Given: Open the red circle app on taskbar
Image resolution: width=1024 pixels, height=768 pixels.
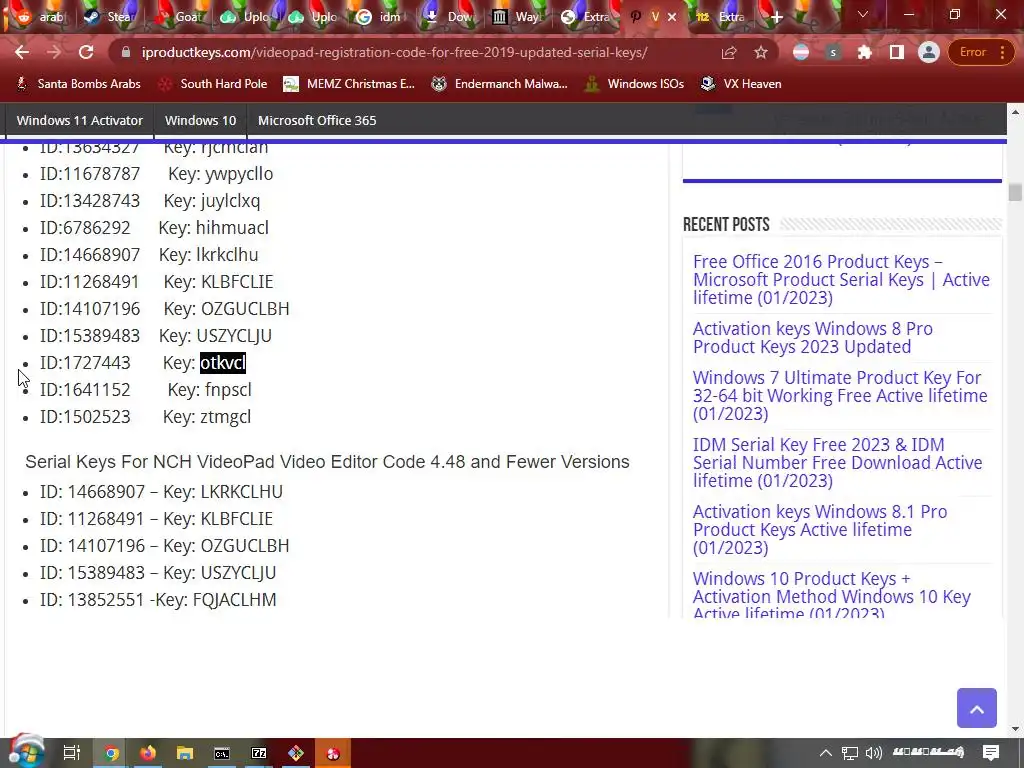Looking at the screenshot, I should coord(333,753).
